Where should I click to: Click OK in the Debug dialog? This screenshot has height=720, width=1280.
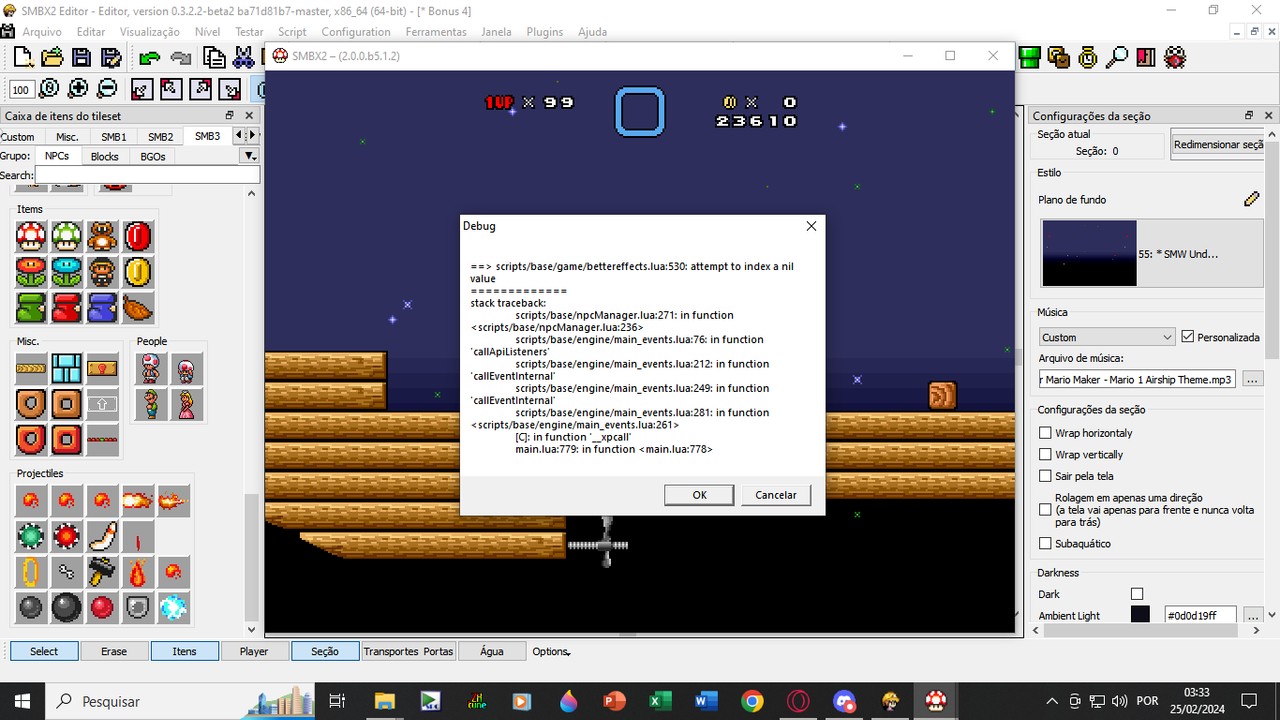point(700,495)
